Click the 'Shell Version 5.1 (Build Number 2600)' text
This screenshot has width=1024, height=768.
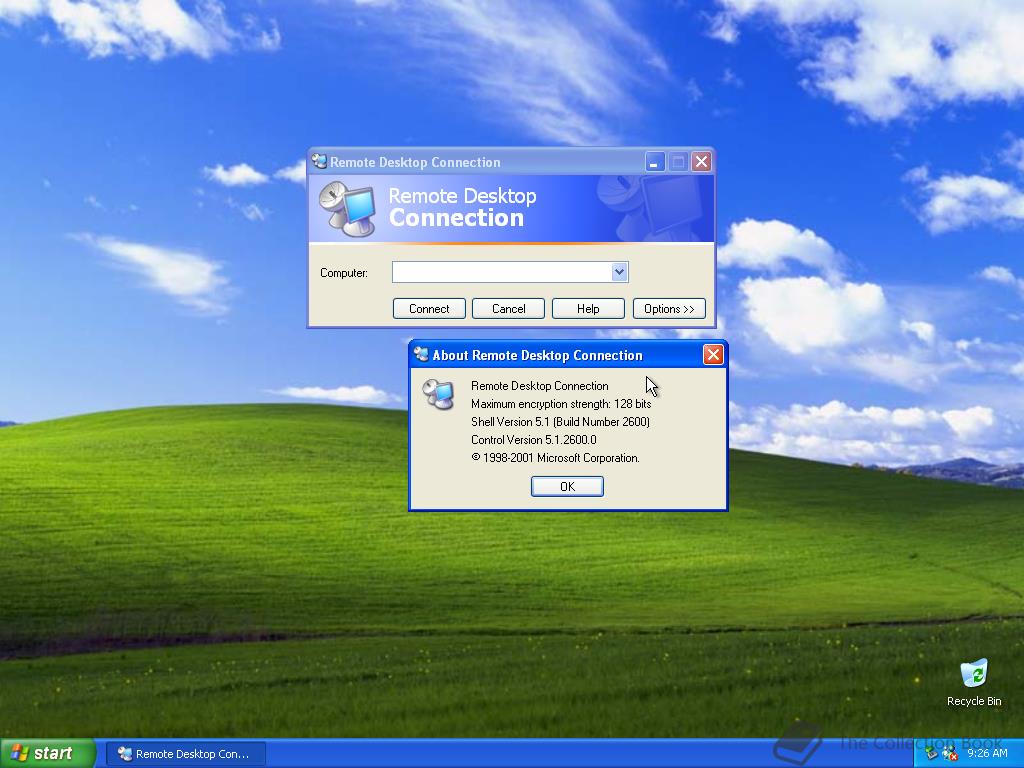(x=560, y=422)
